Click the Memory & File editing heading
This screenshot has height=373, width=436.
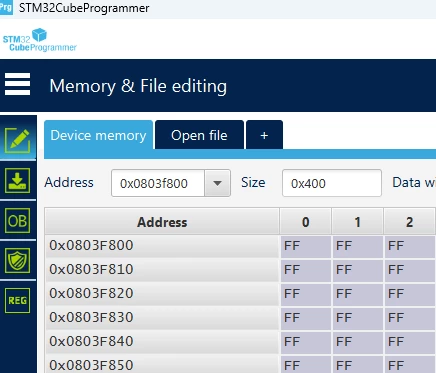tap(138, 86)
